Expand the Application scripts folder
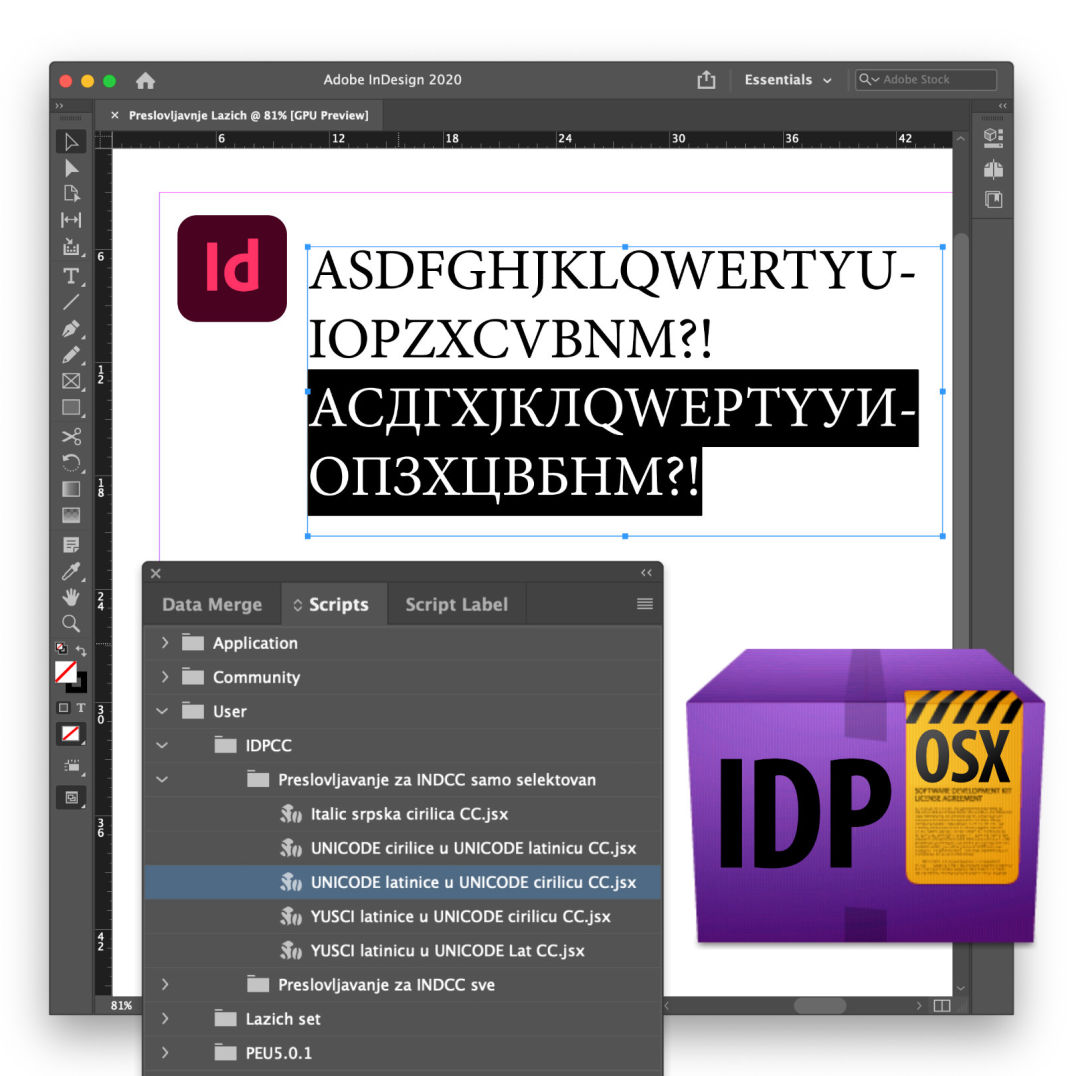 [165, 642]
